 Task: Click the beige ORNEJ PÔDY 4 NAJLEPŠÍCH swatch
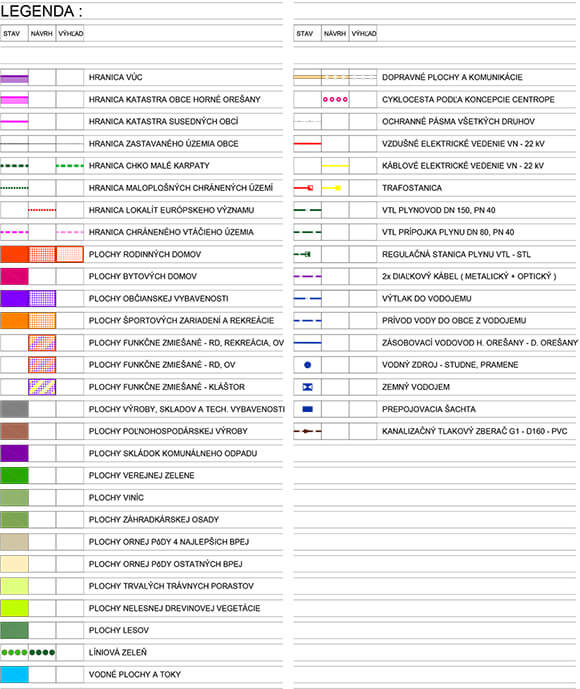point(14,542)
